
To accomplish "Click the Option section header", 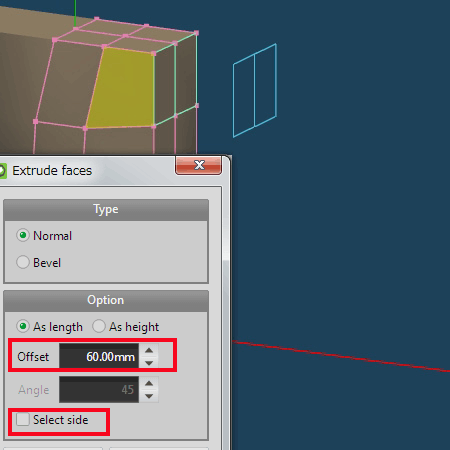I will click(x=106, y=300).
